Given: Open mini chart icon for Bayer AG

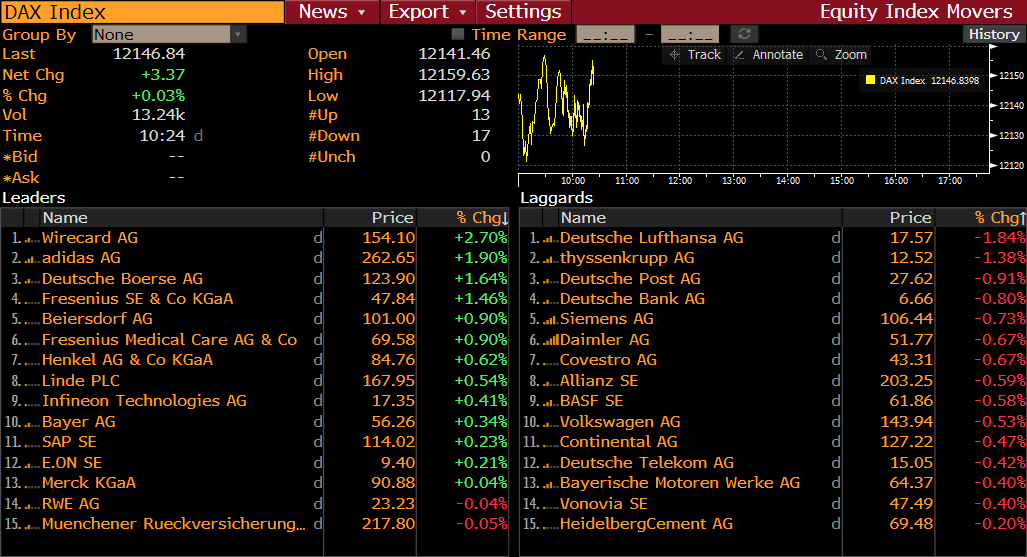Looking at the screenshot, I should [x=32, y=423].
